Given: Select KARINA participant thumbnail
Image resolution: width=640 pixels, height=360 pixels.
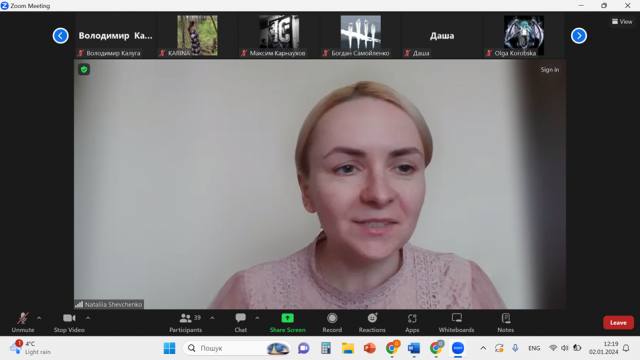Looking at the screenshot, I should (x=197, y=36).
